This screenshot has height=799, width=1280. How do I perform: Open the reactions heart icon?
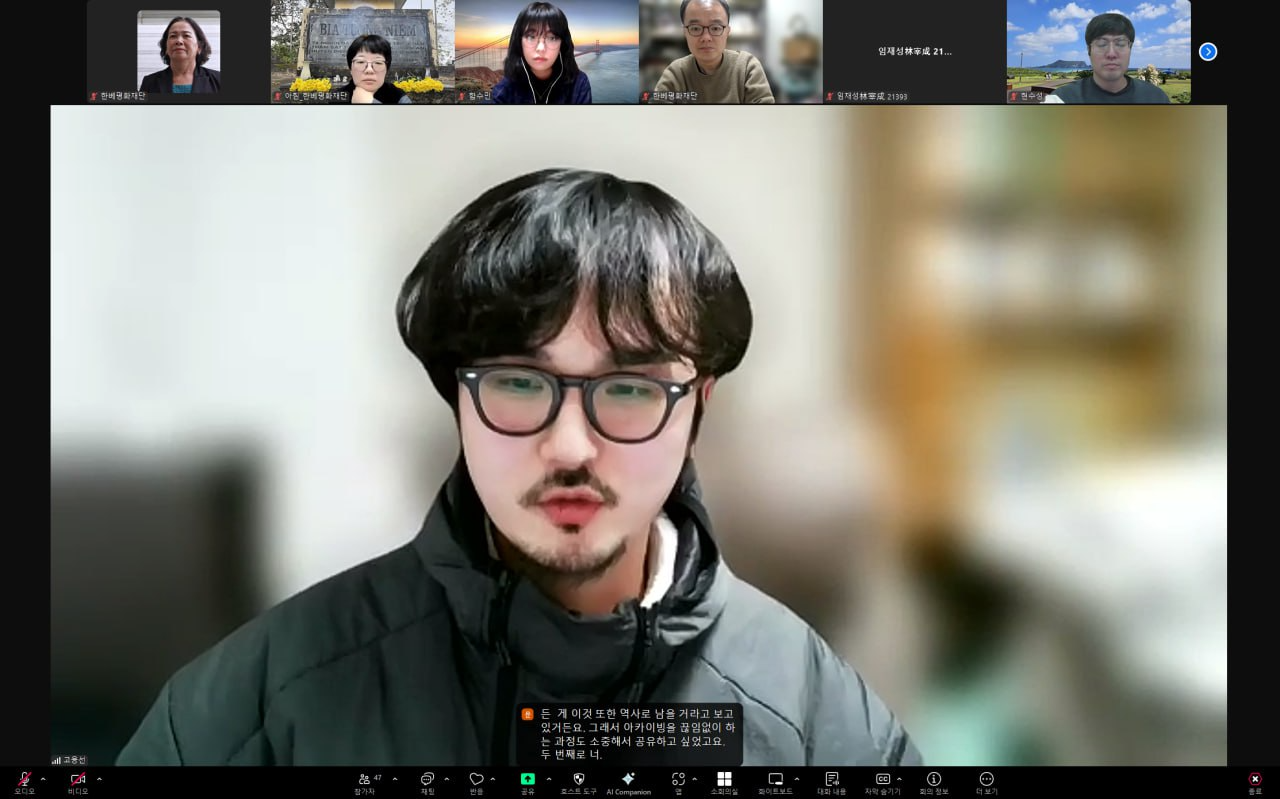(x=476, y=783)
